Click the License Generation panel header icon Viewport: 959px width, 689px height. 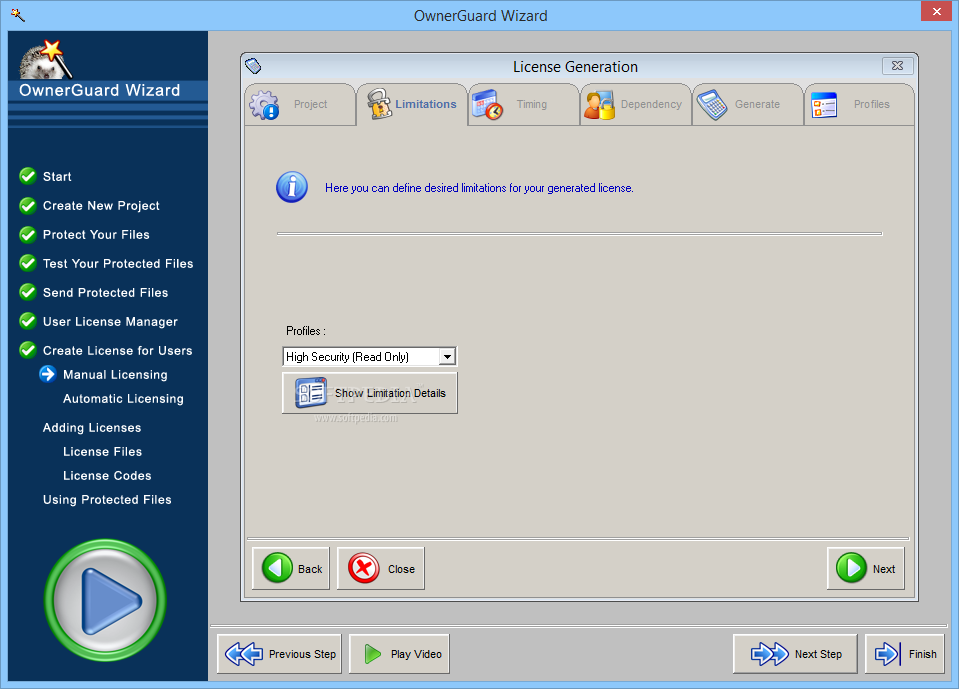[x=253, y=65]
